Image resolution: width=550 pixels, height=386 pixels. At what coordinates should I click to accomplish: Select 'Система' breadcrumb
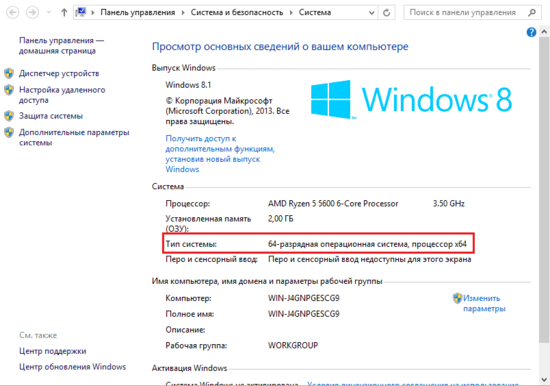point(315,12)
